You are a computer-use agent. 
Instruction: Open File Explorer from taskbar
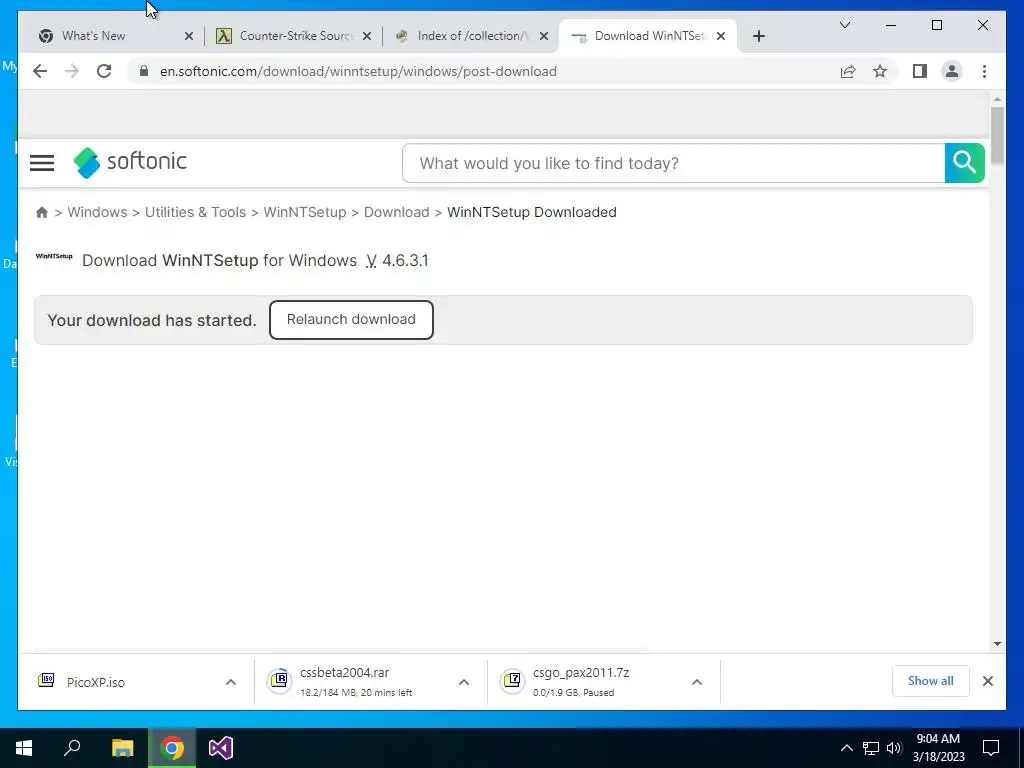coord(122,748)
